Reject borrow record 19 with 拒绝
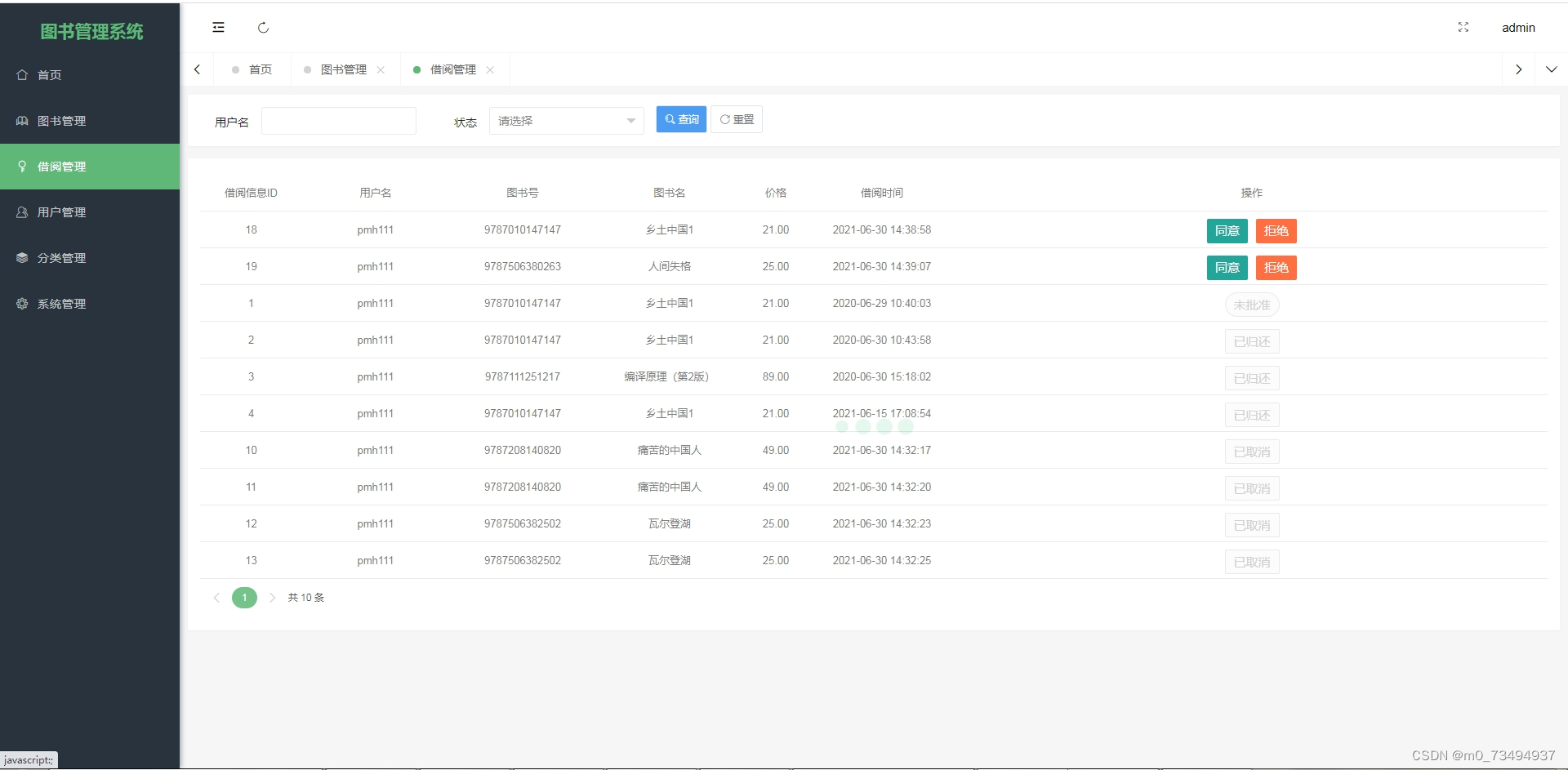The image size is (1568, 770). click(1276, 268)
